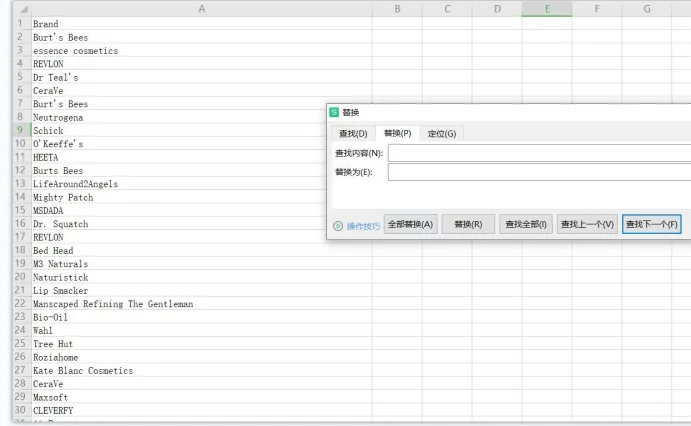Select column D header

click(x=497, y=9)
